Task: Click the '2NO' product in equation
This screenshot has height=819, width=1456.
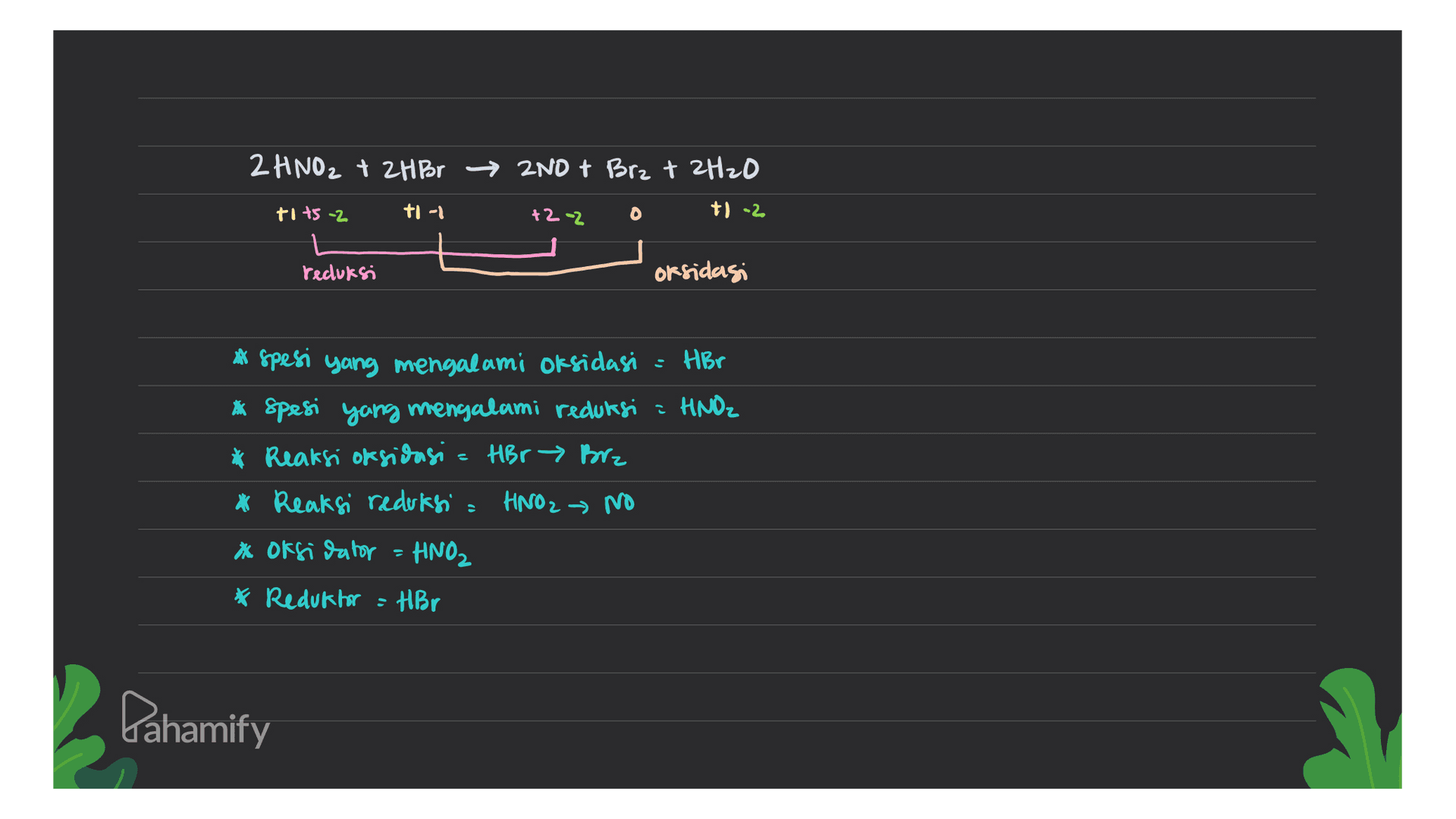Action: [543, 168]
